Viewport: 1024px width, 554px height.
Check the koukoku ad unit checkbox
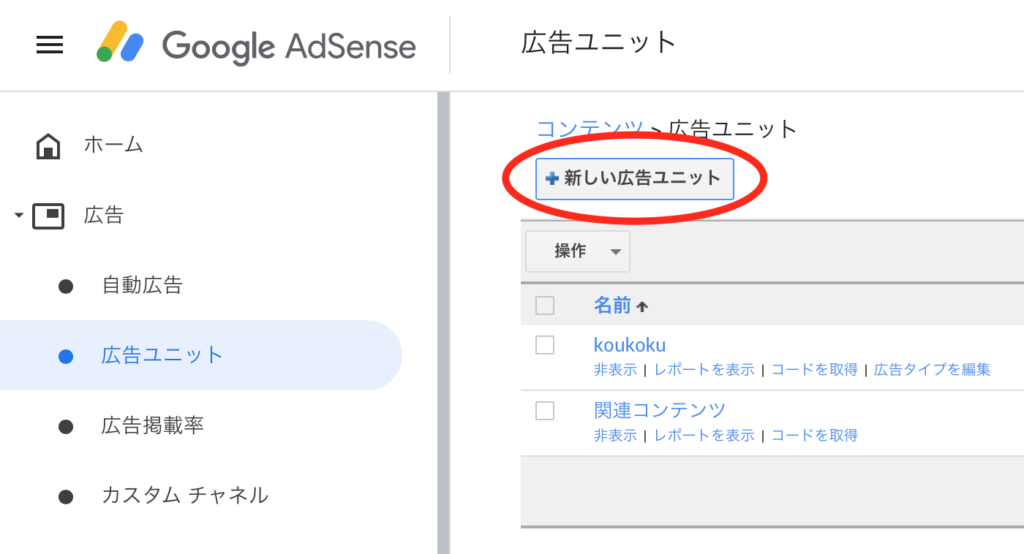[545, 344]
